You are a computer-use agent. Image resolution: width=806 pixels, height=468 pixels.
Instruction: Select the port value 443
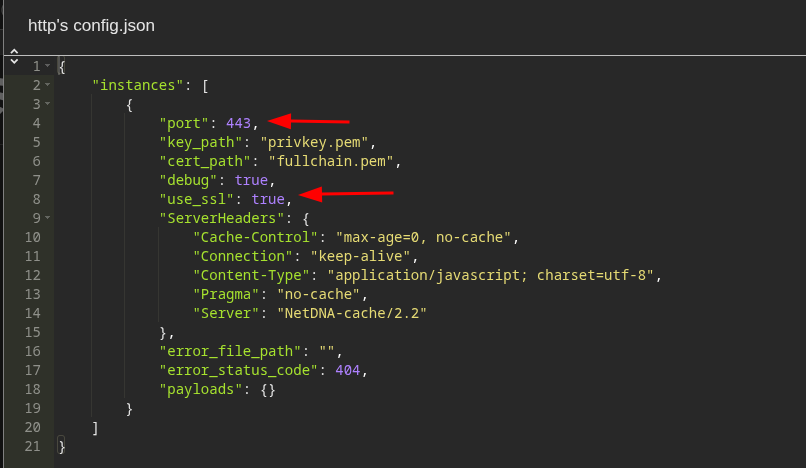(x=239, y=123)
